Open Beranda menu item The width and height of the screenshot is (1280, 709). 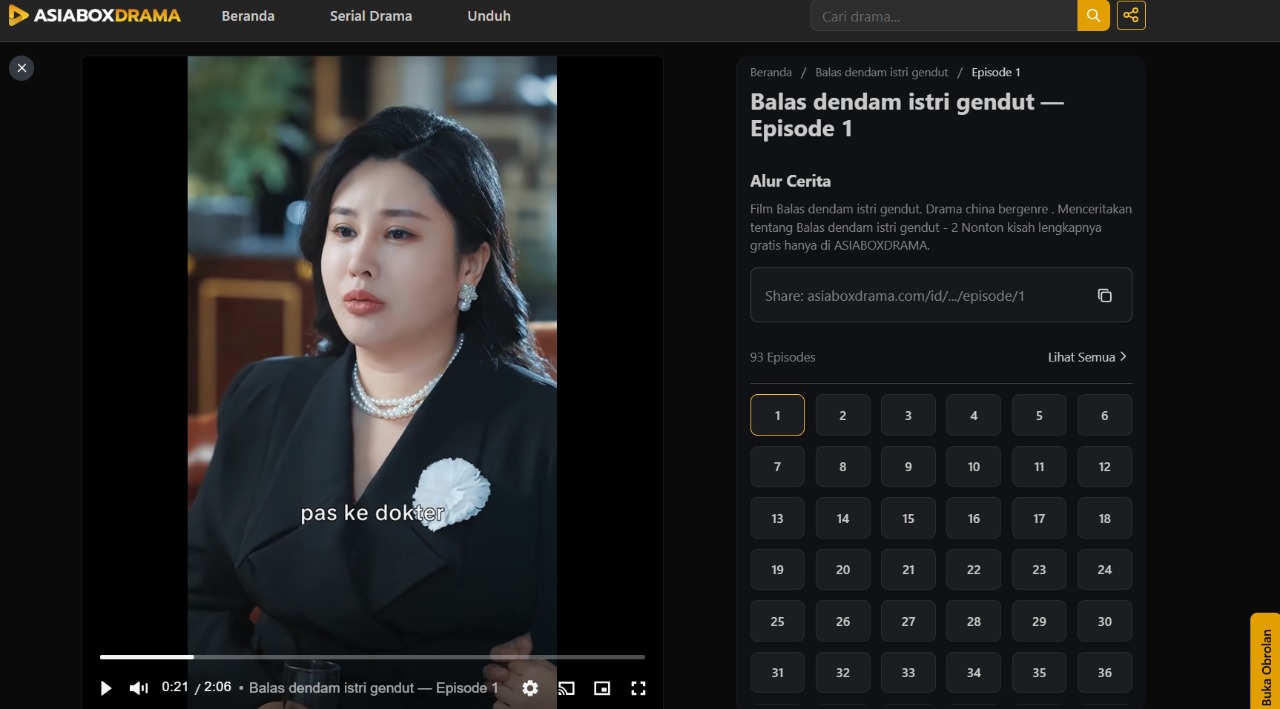coord(248,16)
